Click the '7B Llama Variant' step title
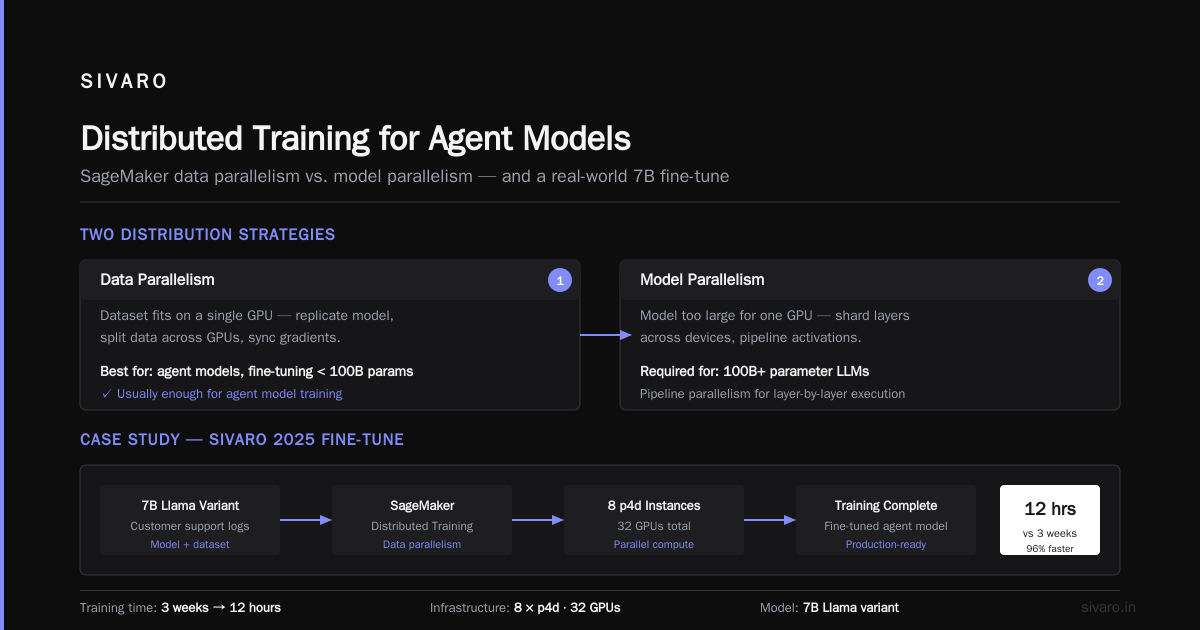1200x630 pixels. [x=190, y=506]
